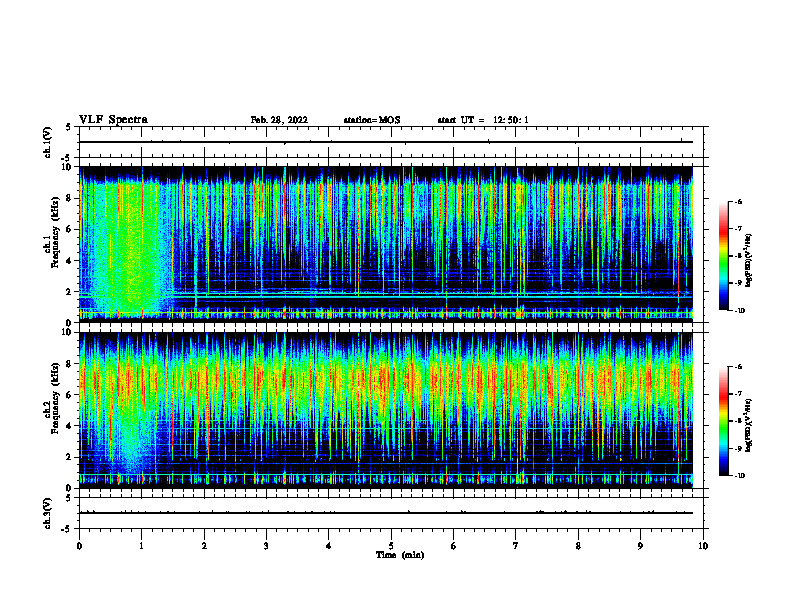Select the "start UT = 12:50: 1" text

click(x=483, y=120)
